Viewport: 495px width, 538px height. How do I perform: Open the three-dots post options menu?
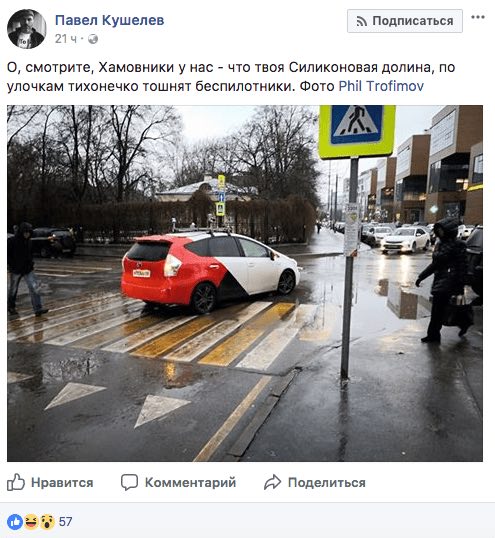[478, 17]
